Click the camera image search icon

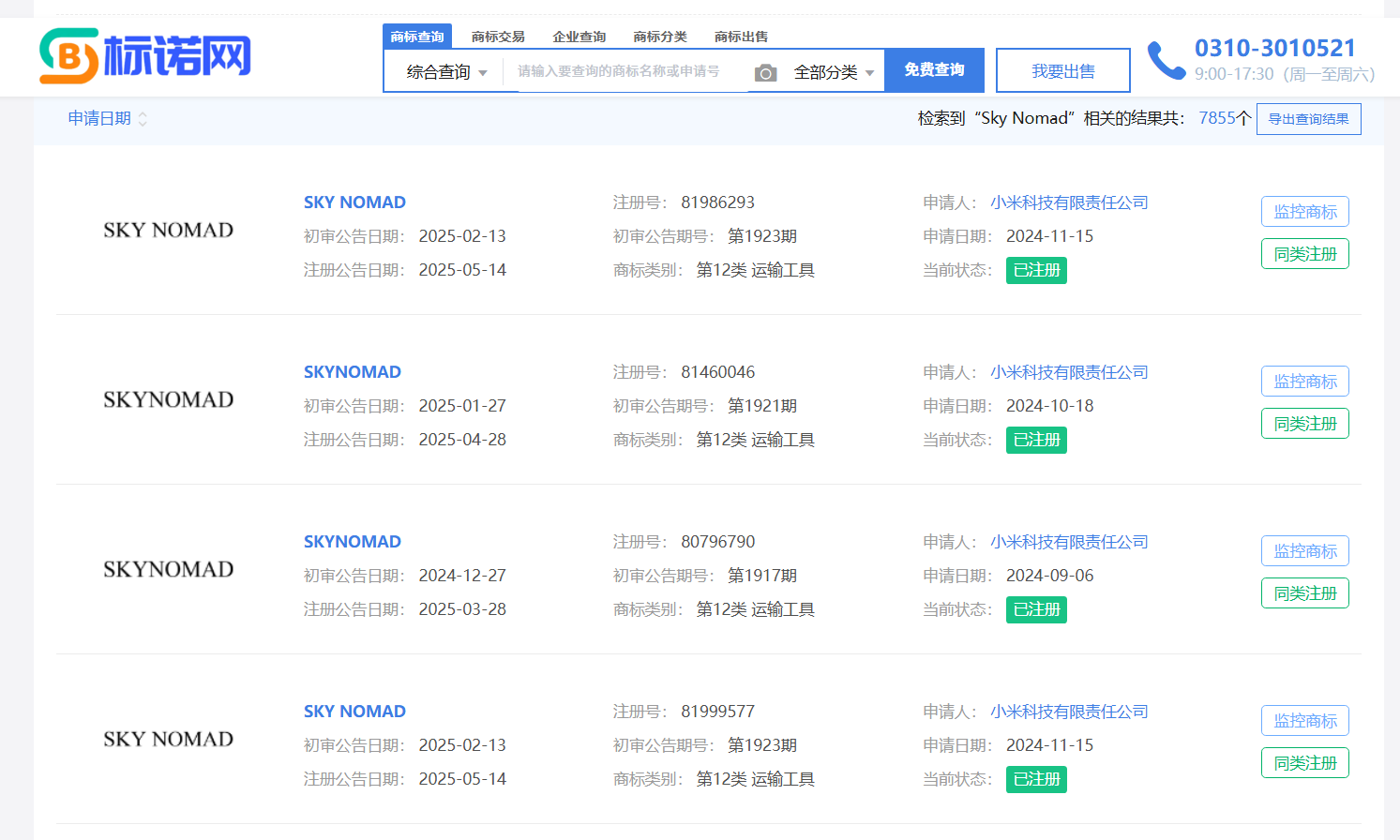766,73
